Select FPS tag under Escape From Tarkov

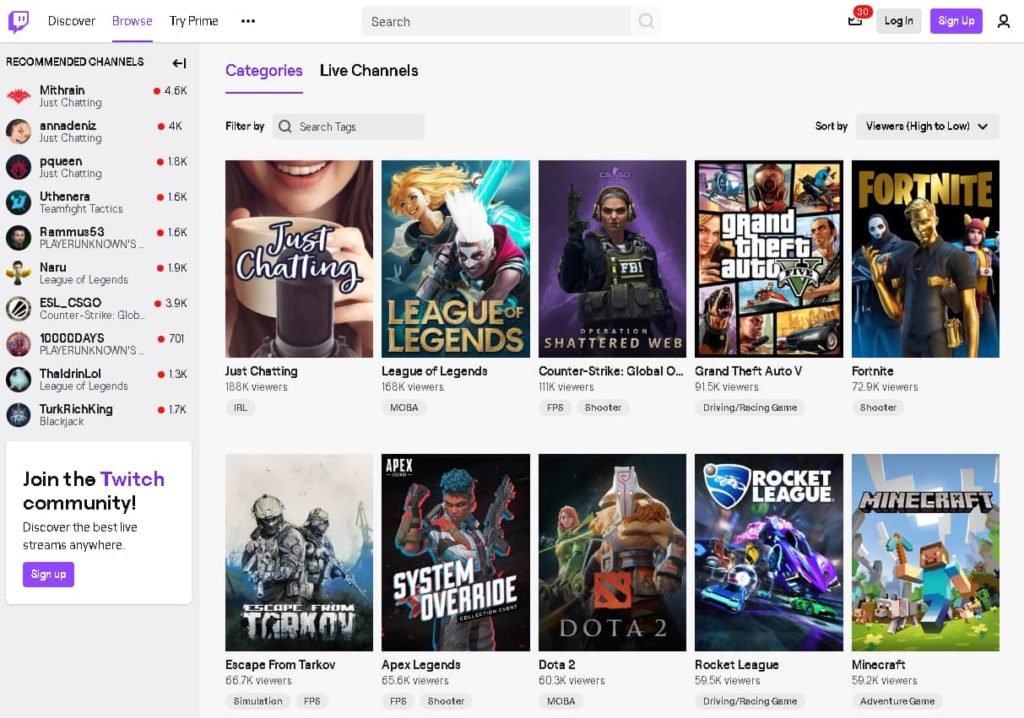click(312, 701)
